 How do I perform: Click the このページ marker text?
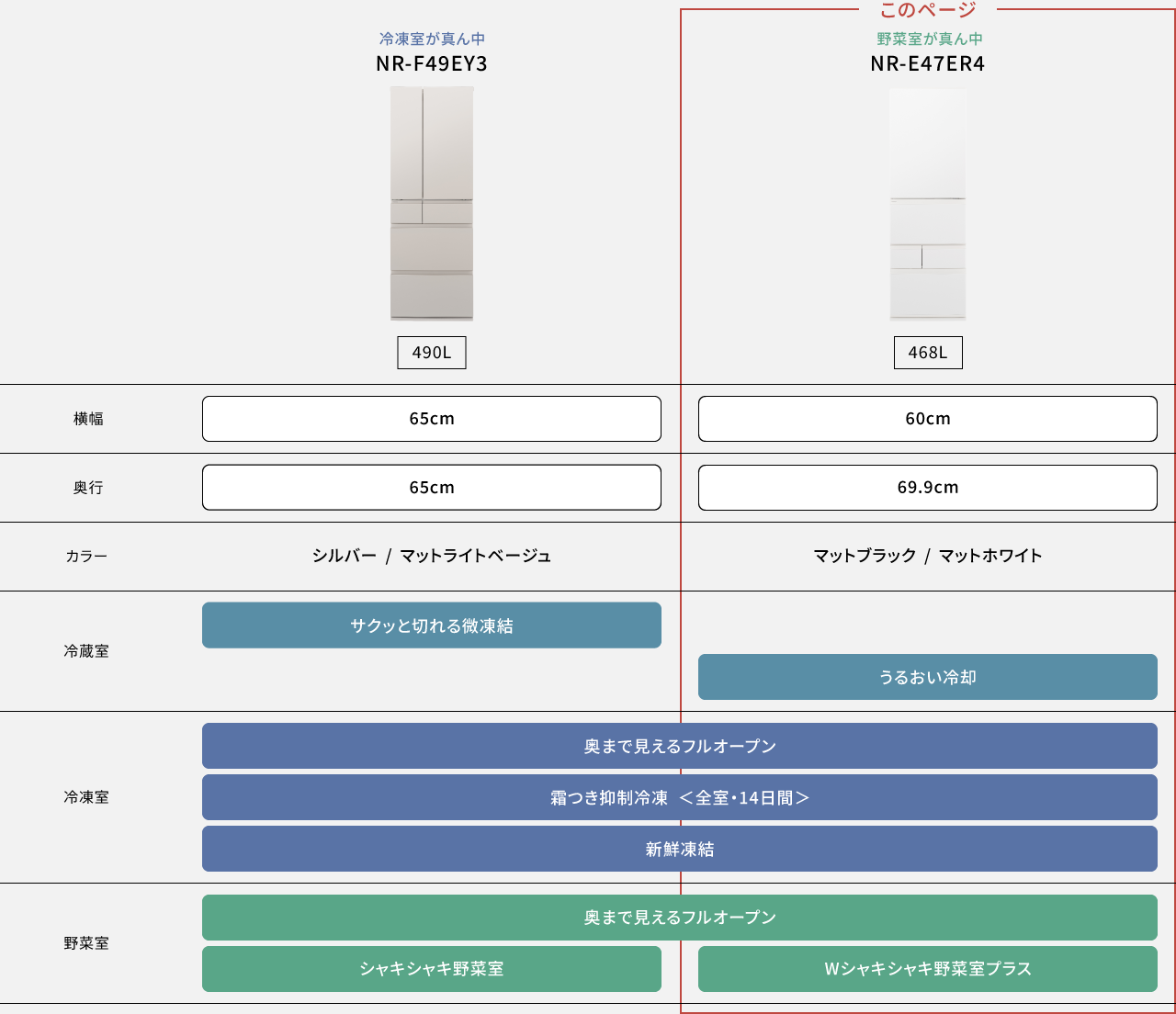(x=928, y=10)
